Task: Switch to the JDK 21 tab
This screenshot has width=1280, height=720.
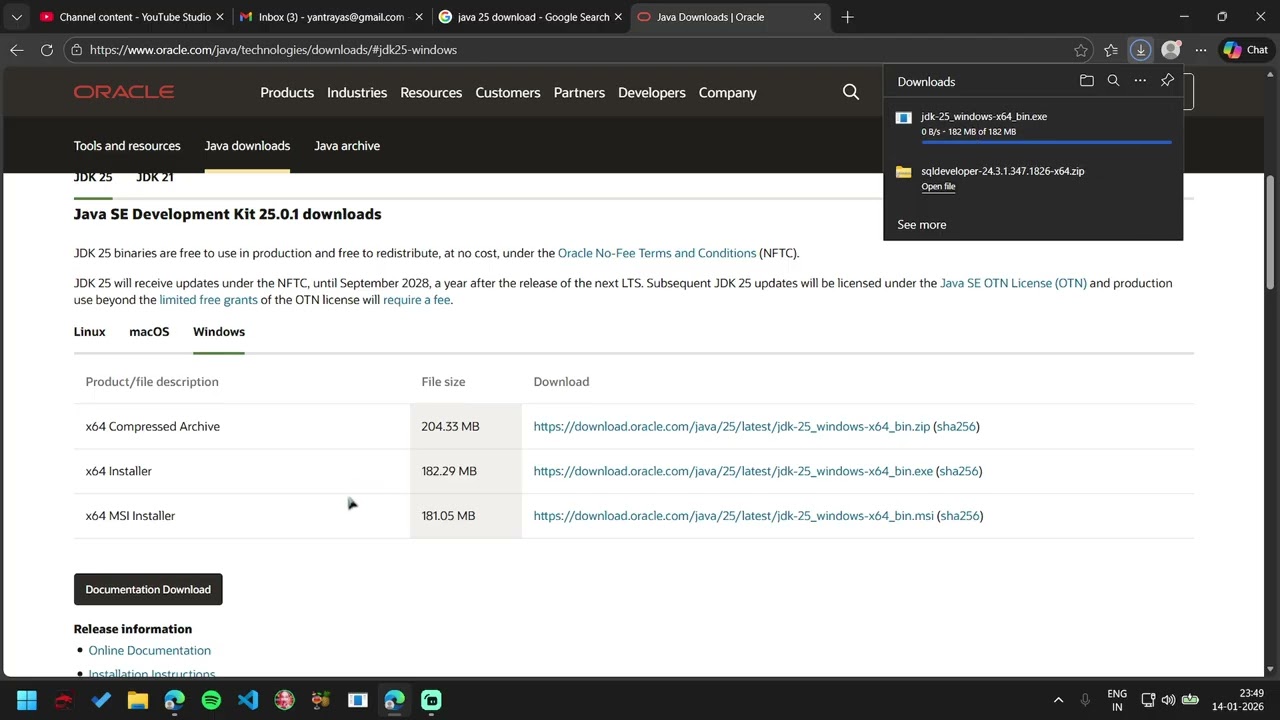Action: (155, 178)
